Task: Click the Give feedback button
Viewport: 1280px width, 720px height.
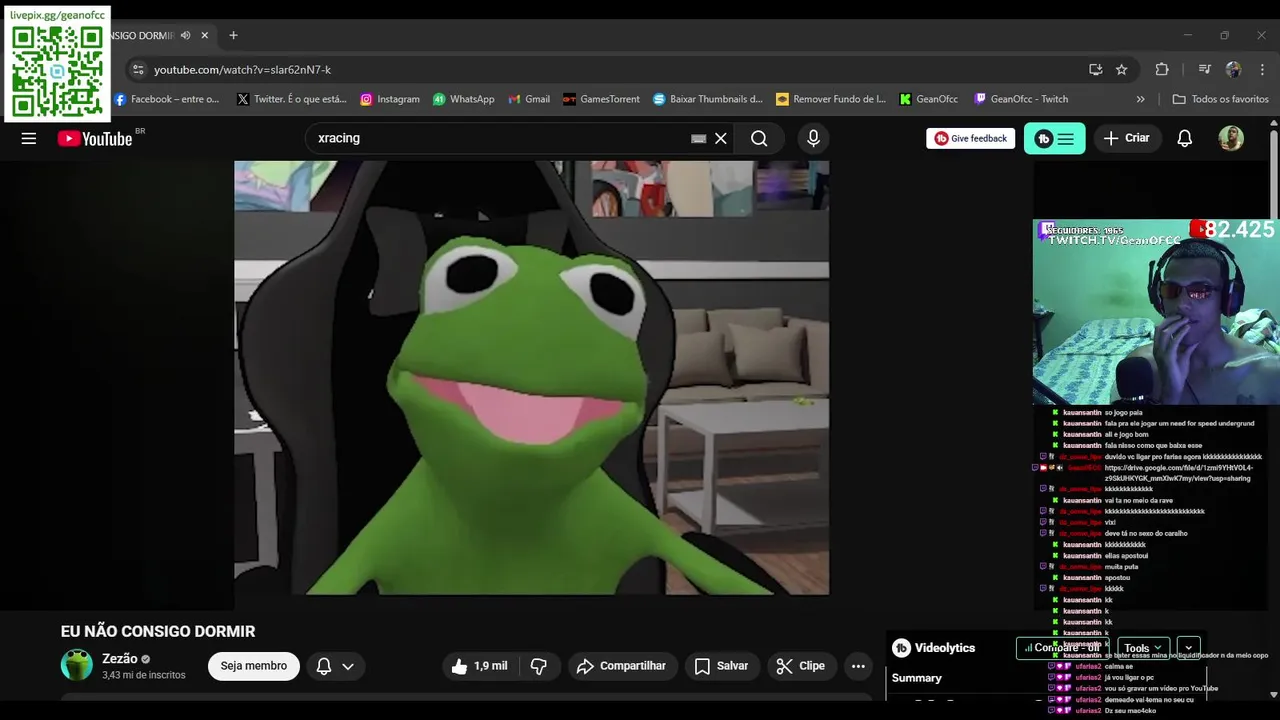Action: (970, 139)
